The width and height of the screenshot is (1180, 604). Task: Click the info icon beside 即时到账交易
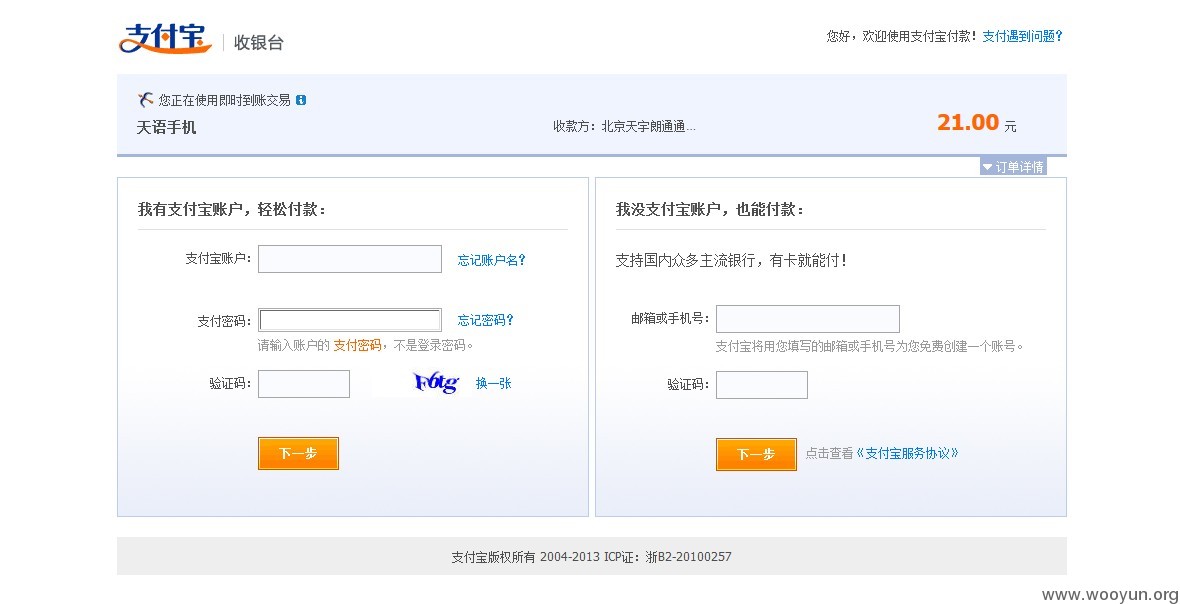tap(301, 100)
